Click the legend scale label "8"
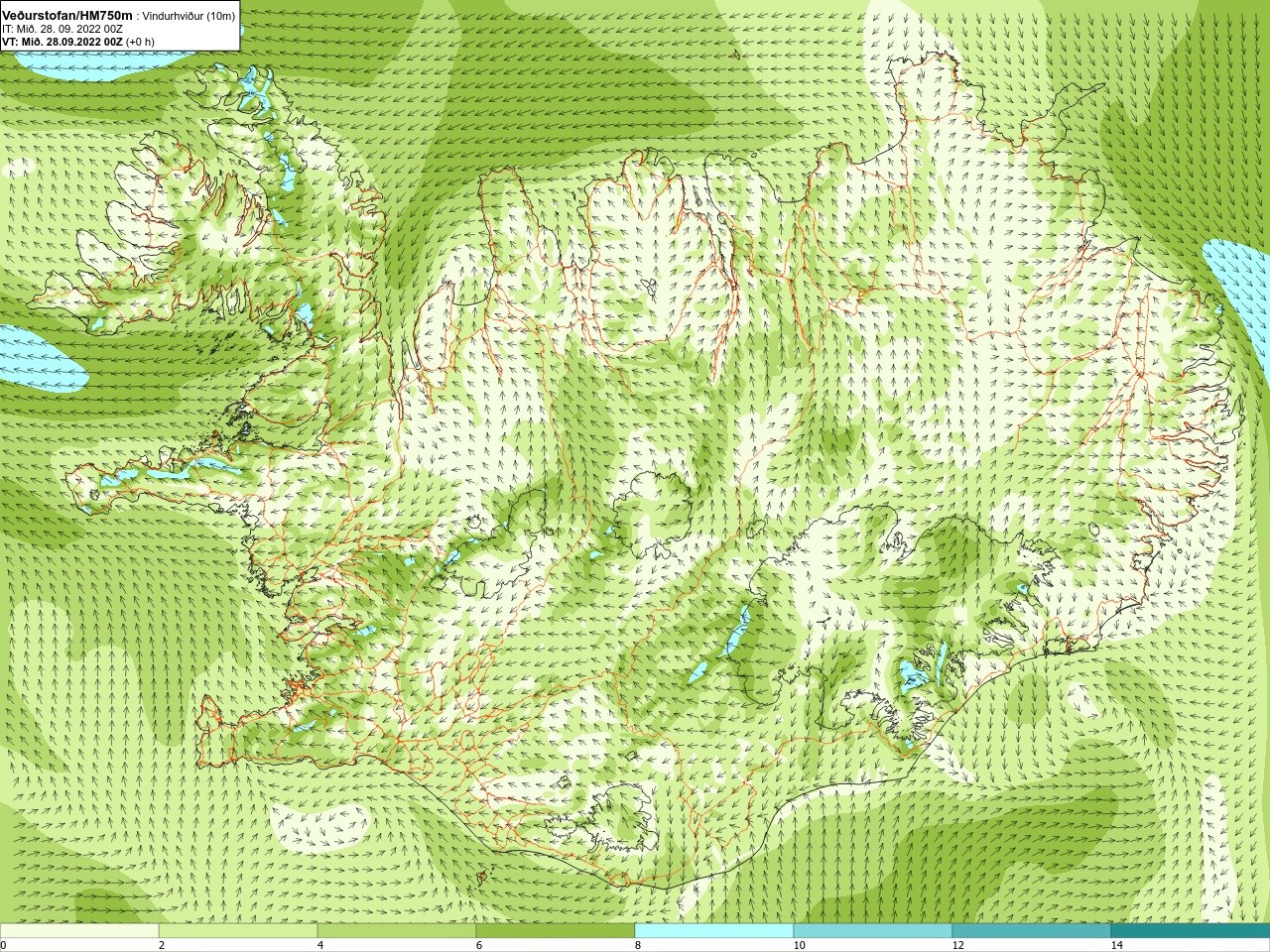This screenshot has height=952, width=1270. pyautogui.click(x=638, y=945)
